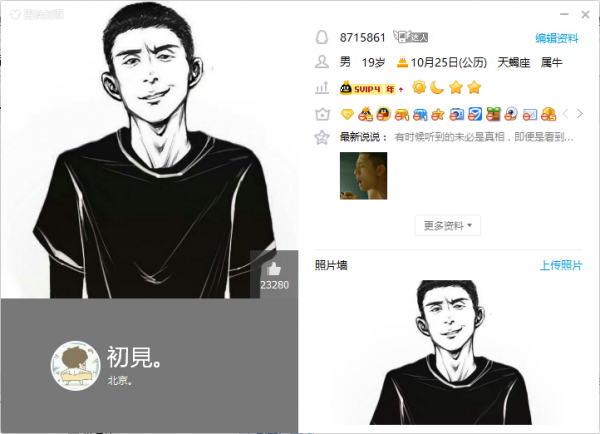Viewport: 600px width, 434px height.
Task: Click the 编辑资料 link
Action: (x=557, y=38)
